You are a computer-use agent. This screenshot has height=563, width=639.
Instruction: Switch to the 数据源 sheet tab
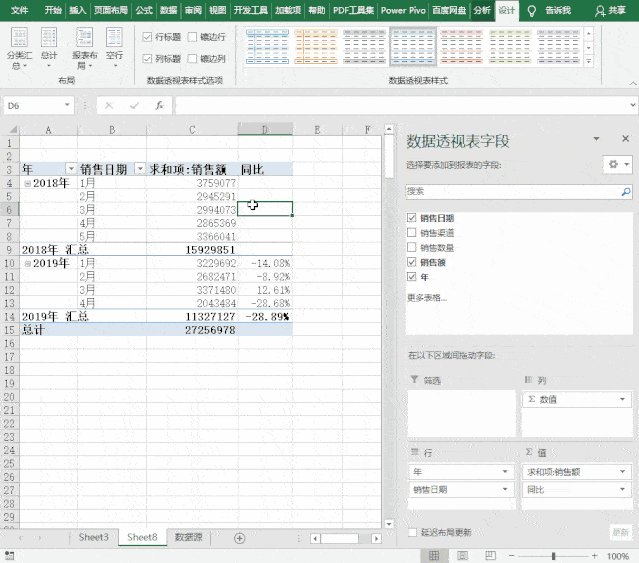(187, 537)
